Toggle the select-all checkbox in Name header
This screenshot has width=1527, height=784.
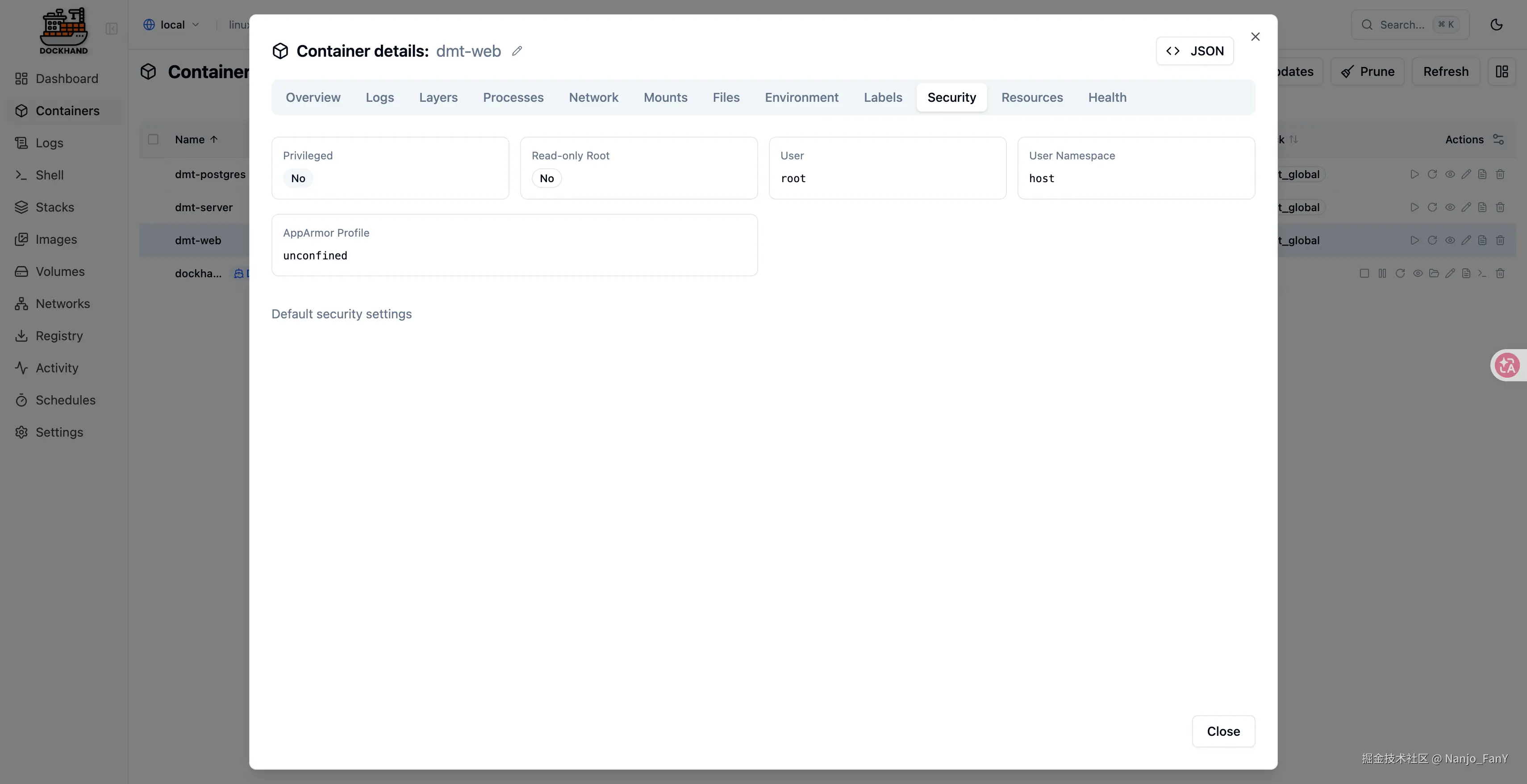click(153, 139)
